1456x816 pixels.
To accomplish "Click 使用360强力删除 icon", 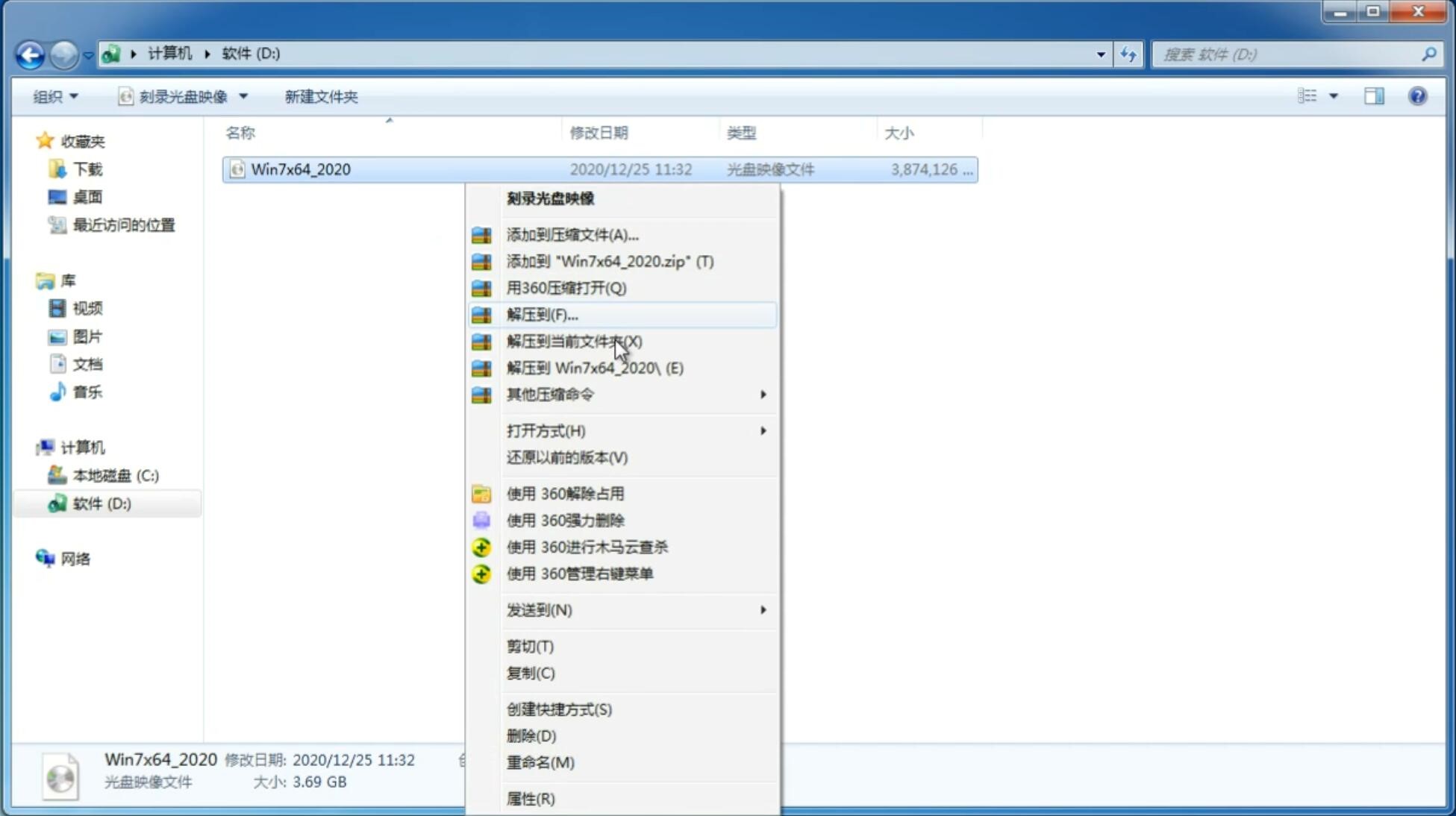I will click(x=482, y=520).
